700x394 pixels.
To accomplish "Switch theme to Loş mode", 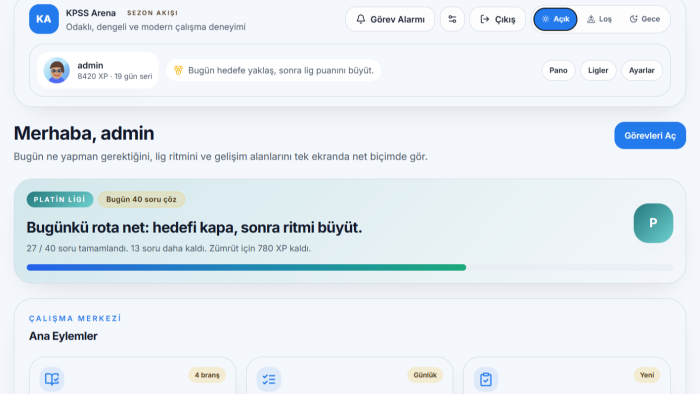I will (599, 19).
